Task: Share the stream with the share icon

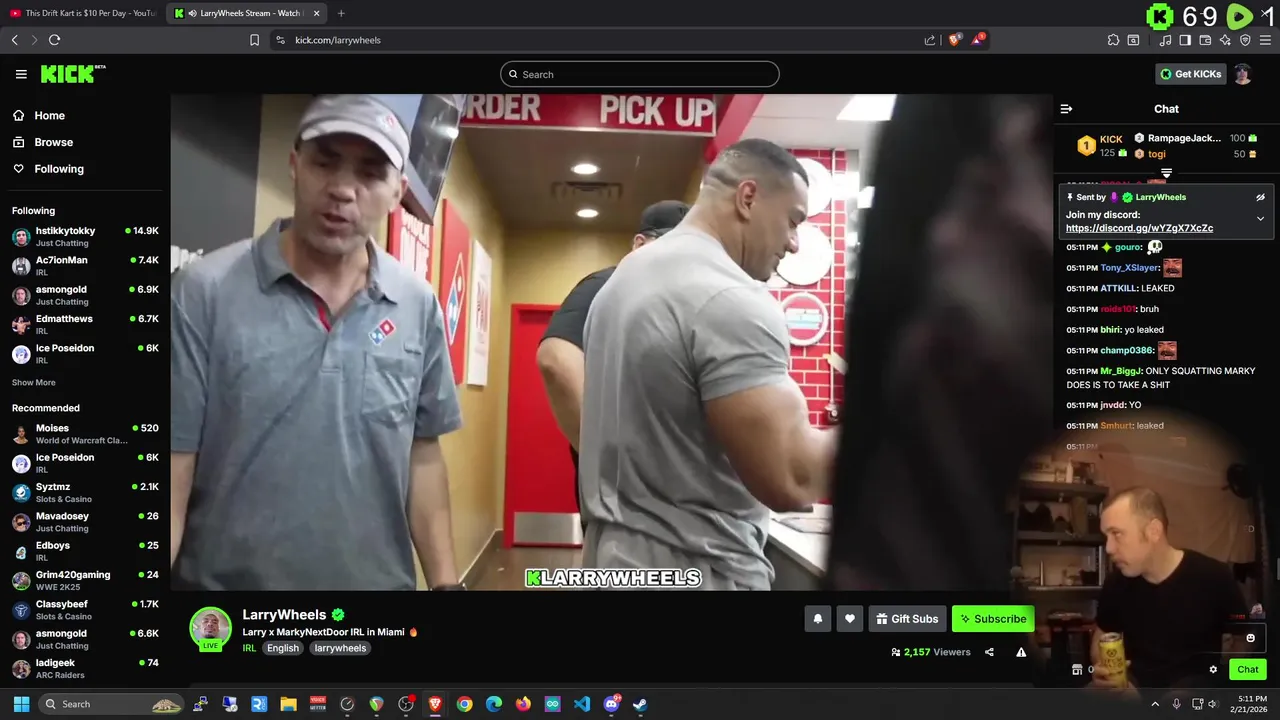Action: pyautogui.click(x=989, y=652)
